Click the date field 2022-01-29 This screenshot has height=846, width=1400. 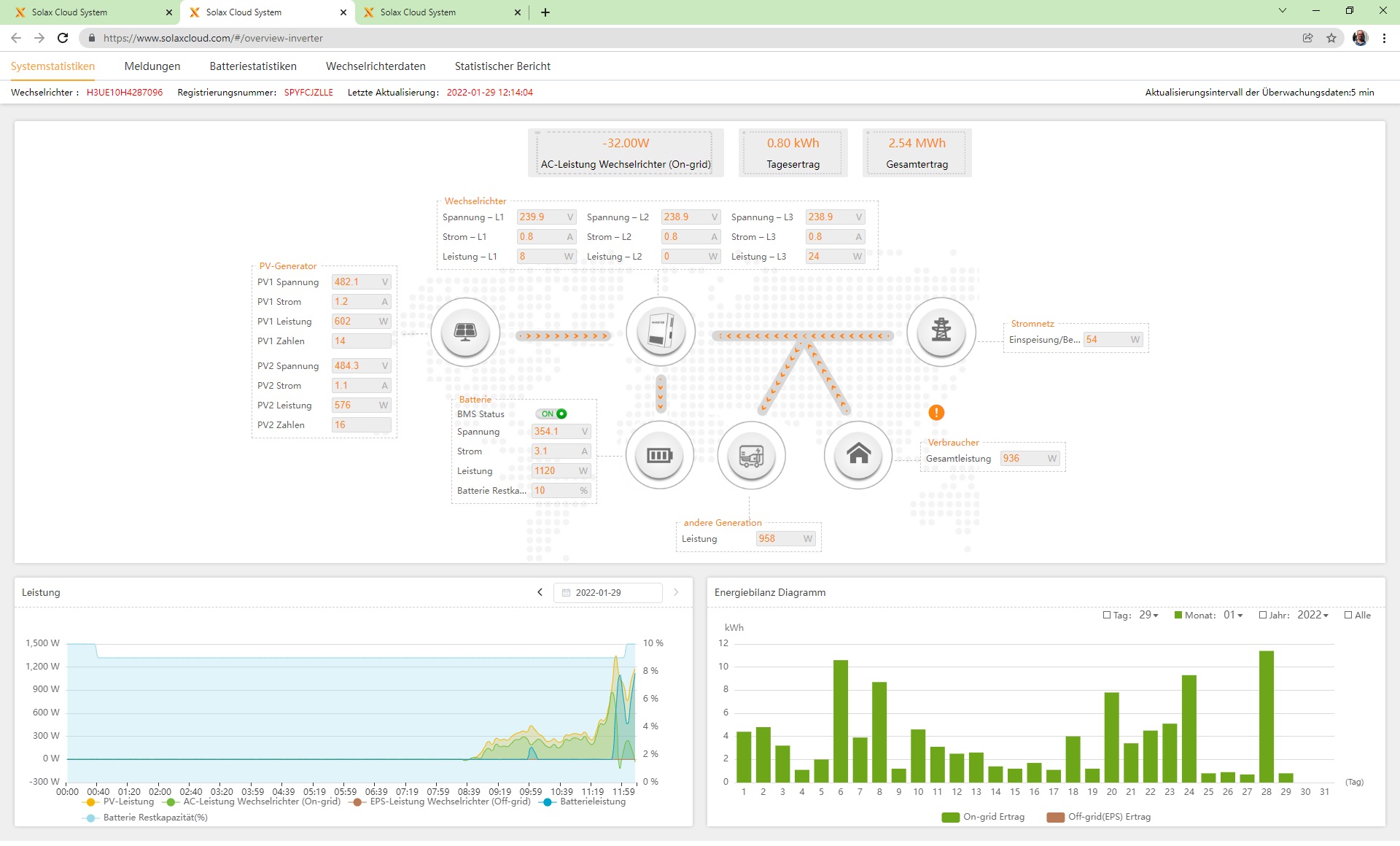pos(607,593)
